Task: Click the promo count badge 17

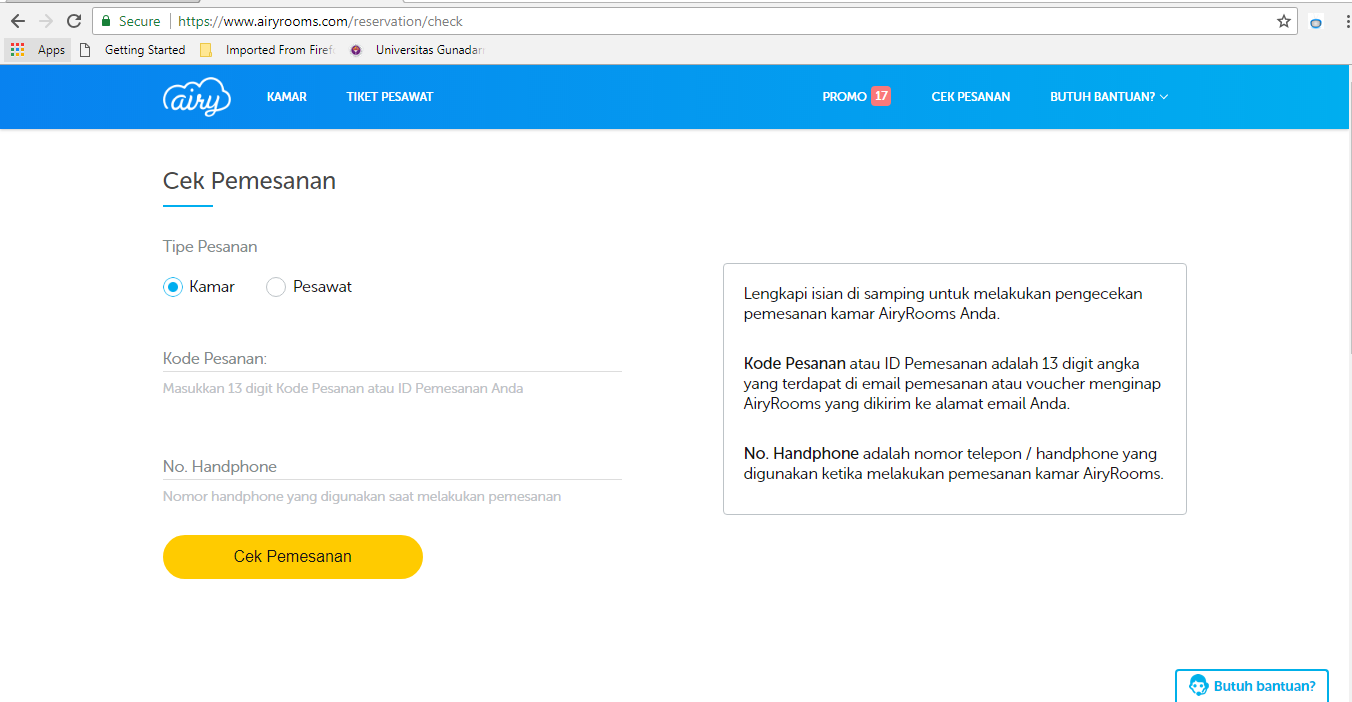Action: pos(881,96)
